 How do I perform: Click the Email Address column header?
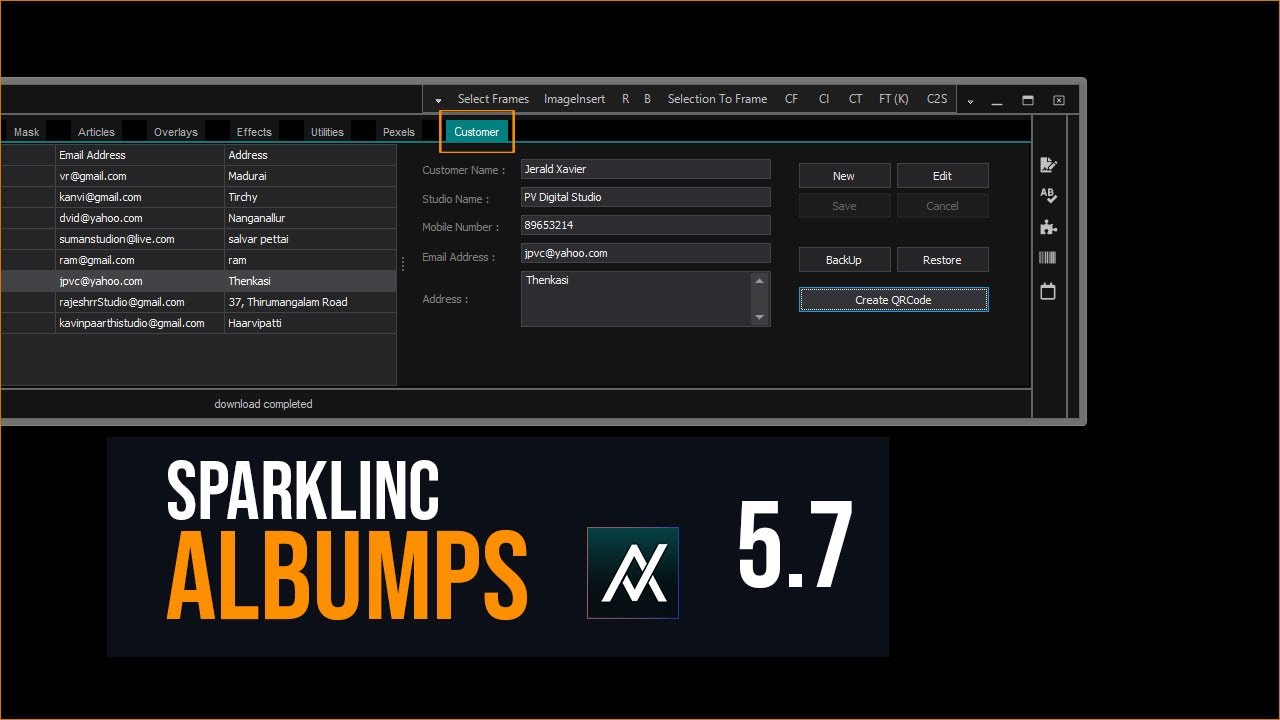point(140,155)
